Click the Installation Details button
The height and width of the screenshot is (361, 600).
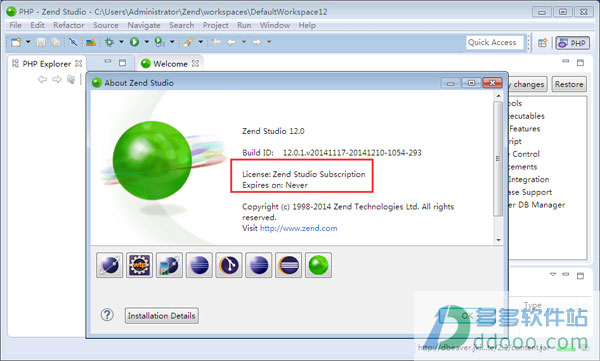[x=161, y=315]
